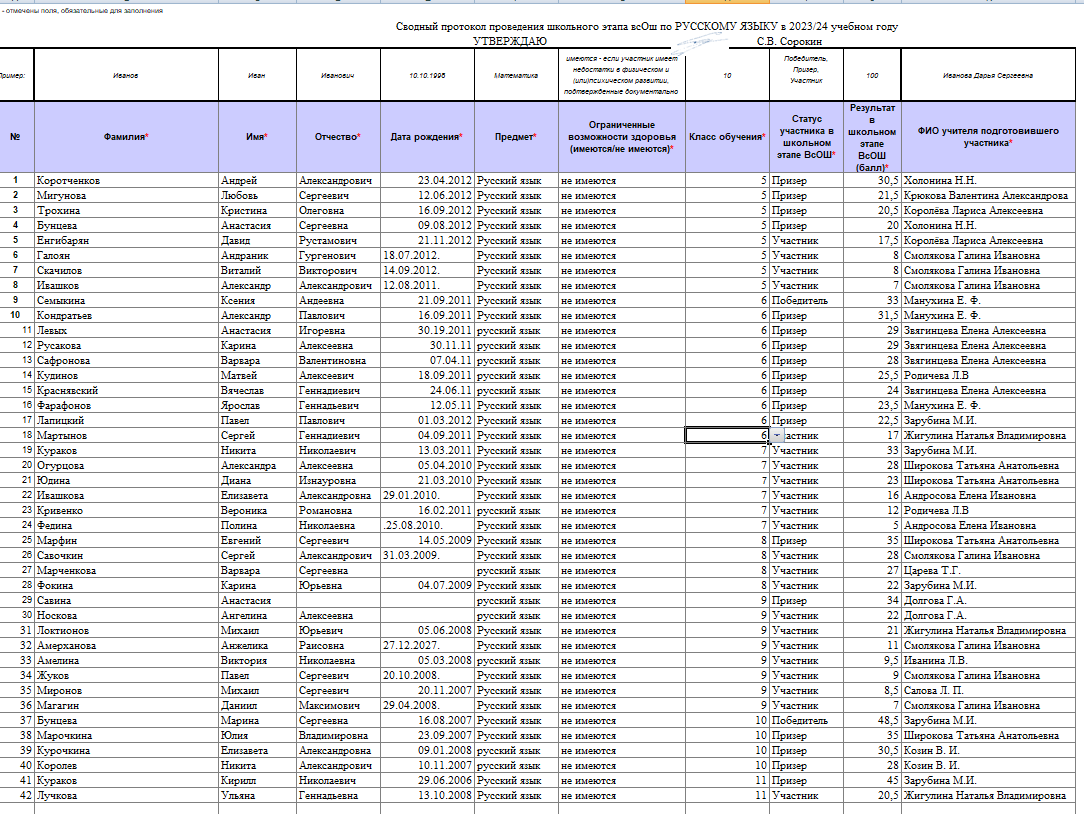Select the Участник status in Юдина's row
This screenshot has width=1084, height=814.
pyautogui.click(x=795, y=481)
